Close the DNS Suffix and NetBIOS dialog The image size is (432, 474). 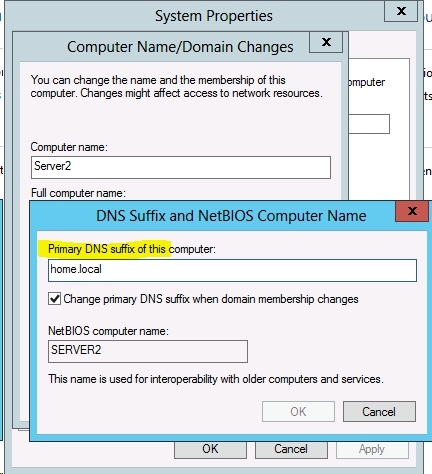[x=412, y=211]
